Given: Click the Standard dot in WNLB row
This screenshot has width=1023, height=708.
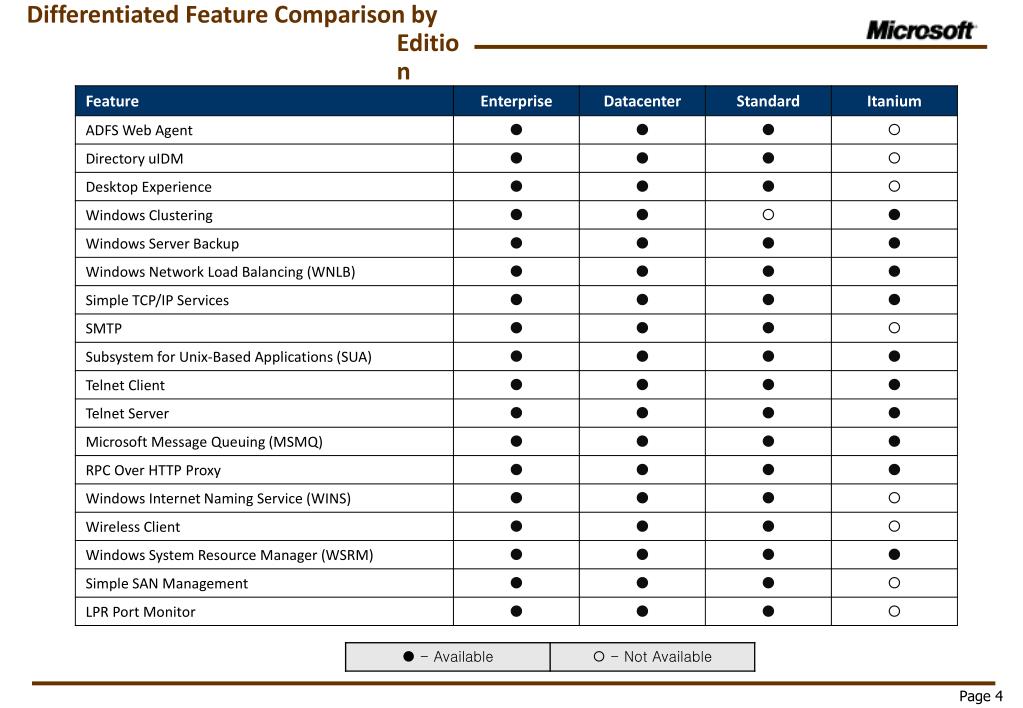Looking at the screenshot, I should (x=768, y=271).
